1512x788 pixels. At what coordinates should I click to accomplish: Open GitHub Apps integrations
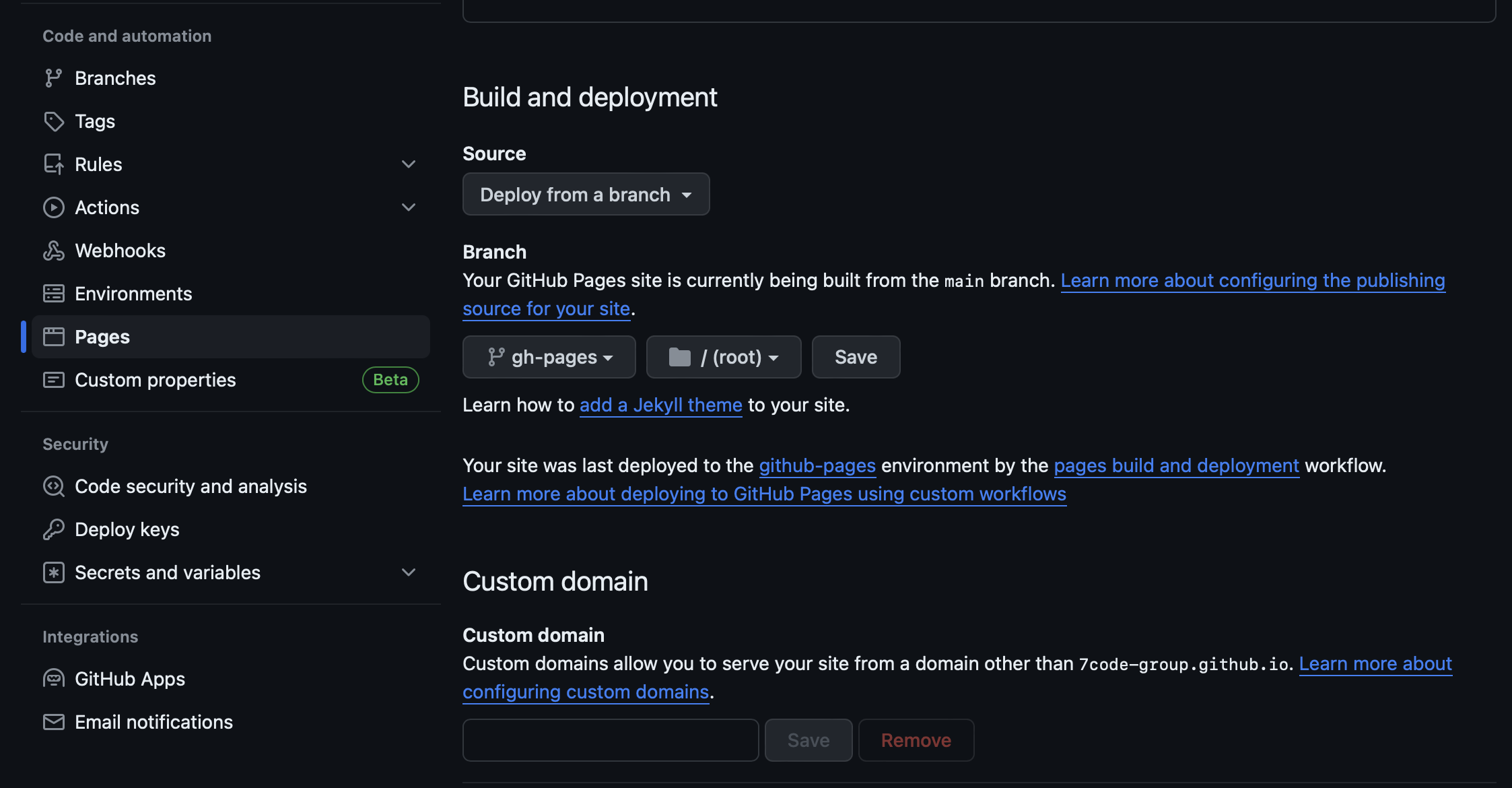tap(231, 679)
